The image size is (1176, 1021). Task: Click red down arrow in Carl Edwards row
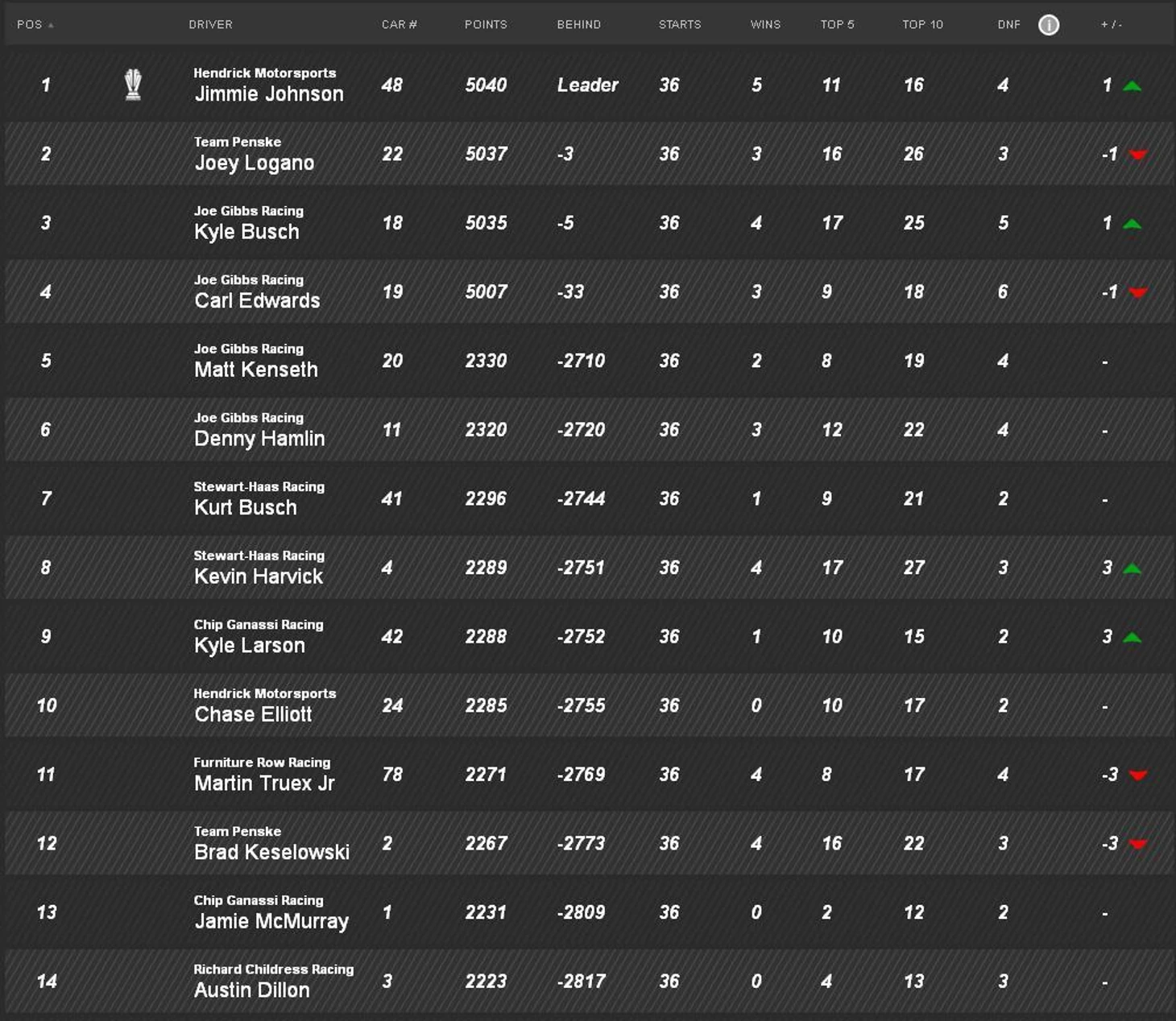click(1137, 292)
